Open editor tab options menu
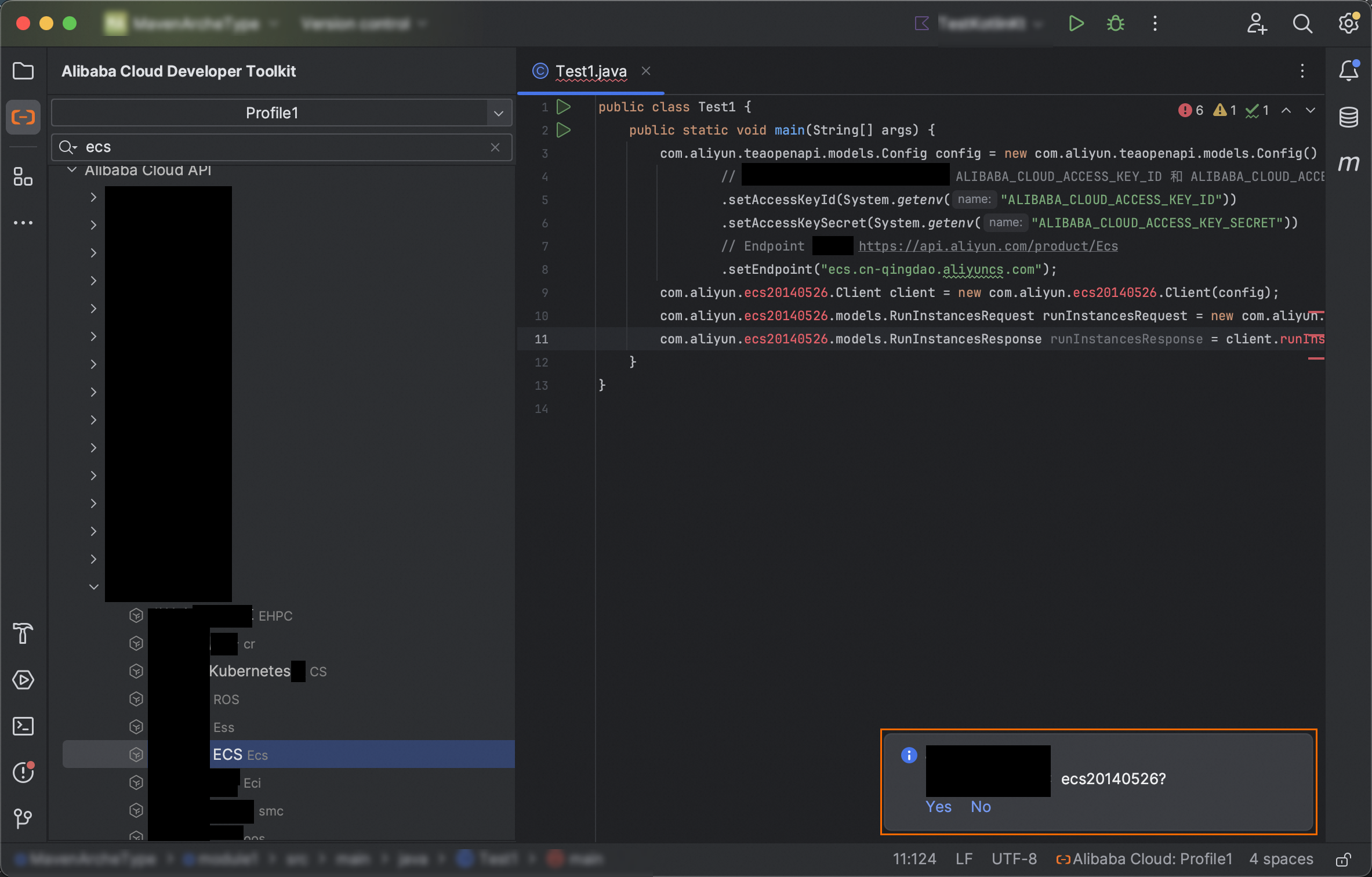 [1302, 71]
